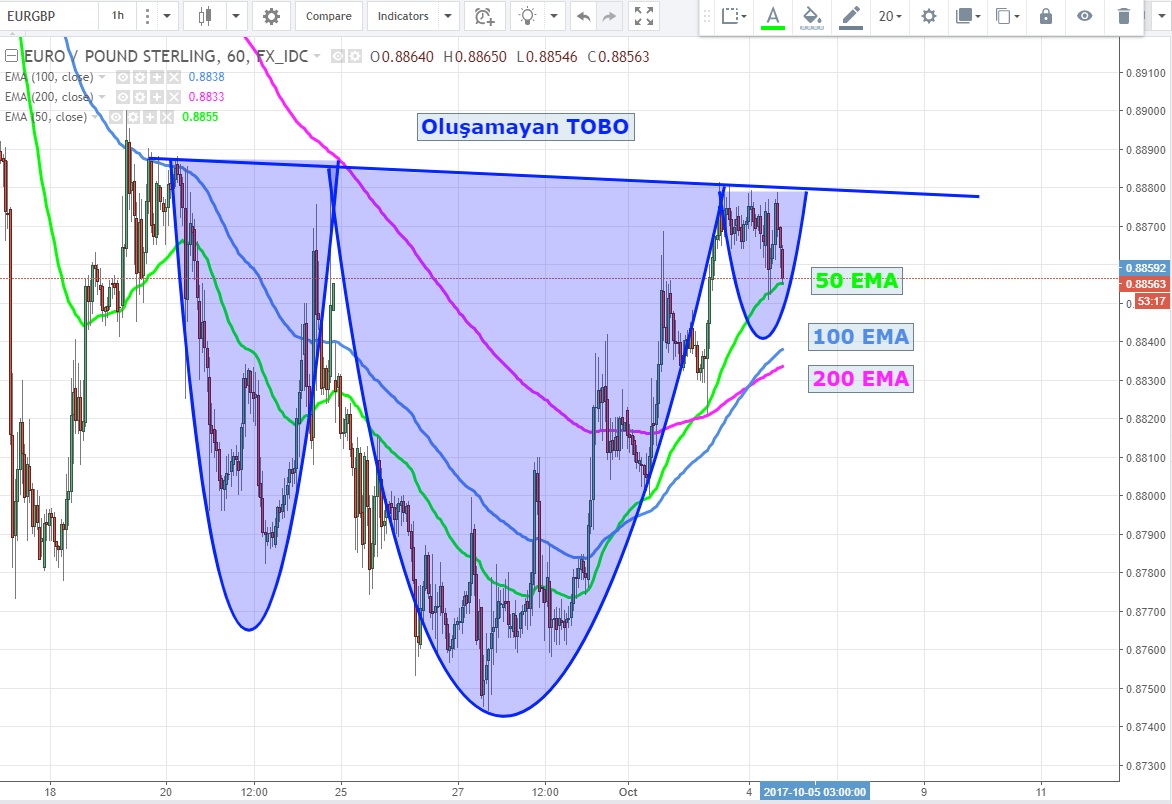Open drawing settings gear in floating toolbar

[x=929, y=16]
